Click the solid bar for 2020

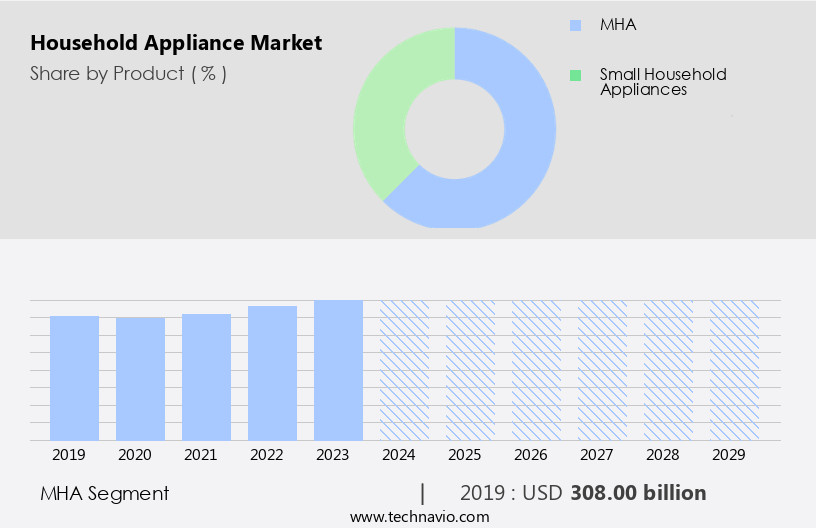tap(140, 378)
